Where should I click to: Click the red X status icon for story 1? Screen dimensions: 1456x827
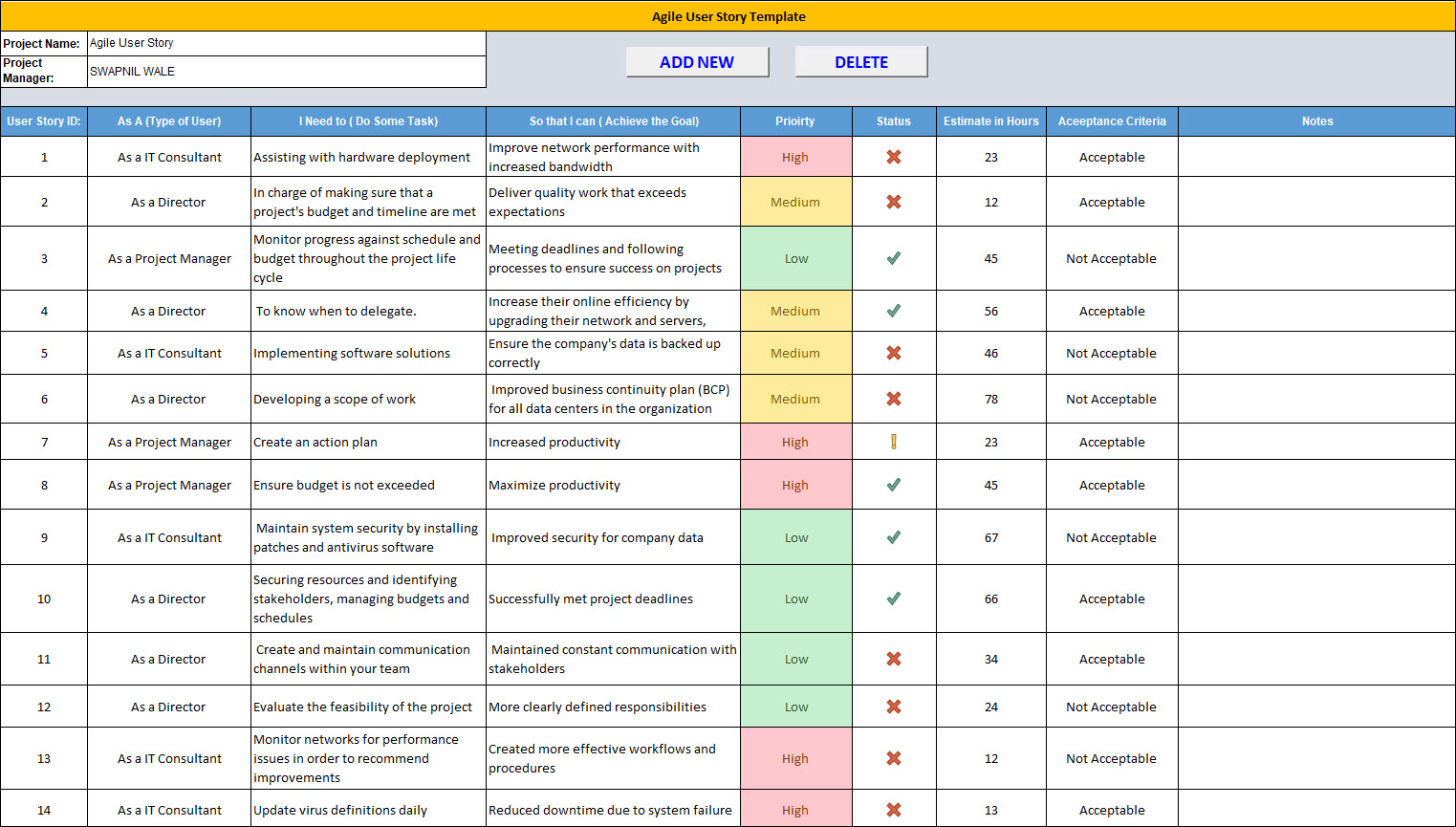[x=893, y=157]
